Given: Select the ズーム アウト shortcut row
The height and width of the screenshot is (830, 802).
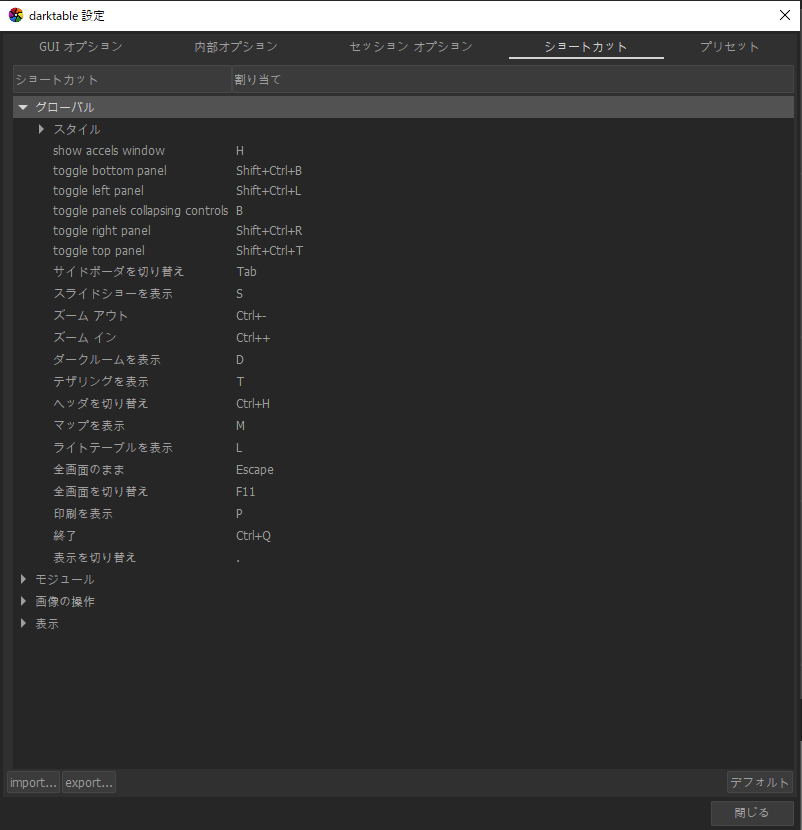Looking at the screenshot, I should click(x=403, y=316).
